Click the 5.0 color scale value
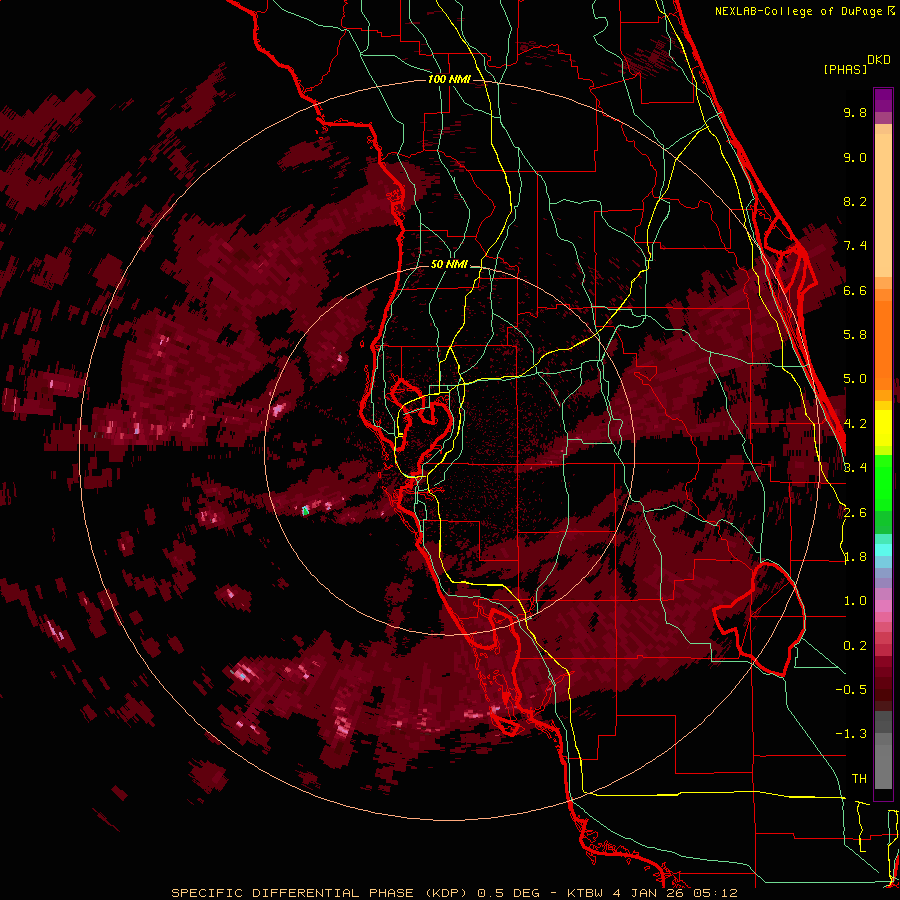Screen dimensions: 900x900 [855, 379]
